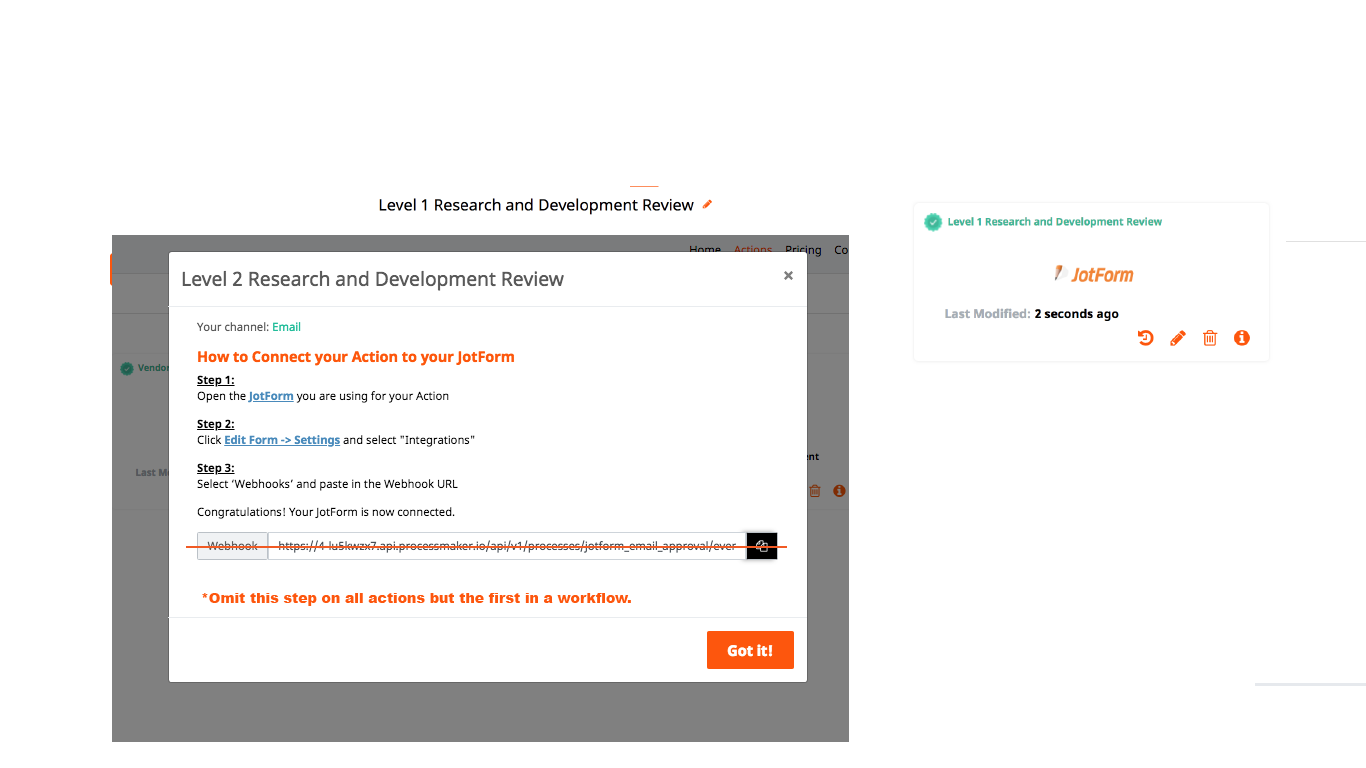Click the pencil edit icon on Level 1 card
1366x768 pixels.
[x=1177, y=338]
